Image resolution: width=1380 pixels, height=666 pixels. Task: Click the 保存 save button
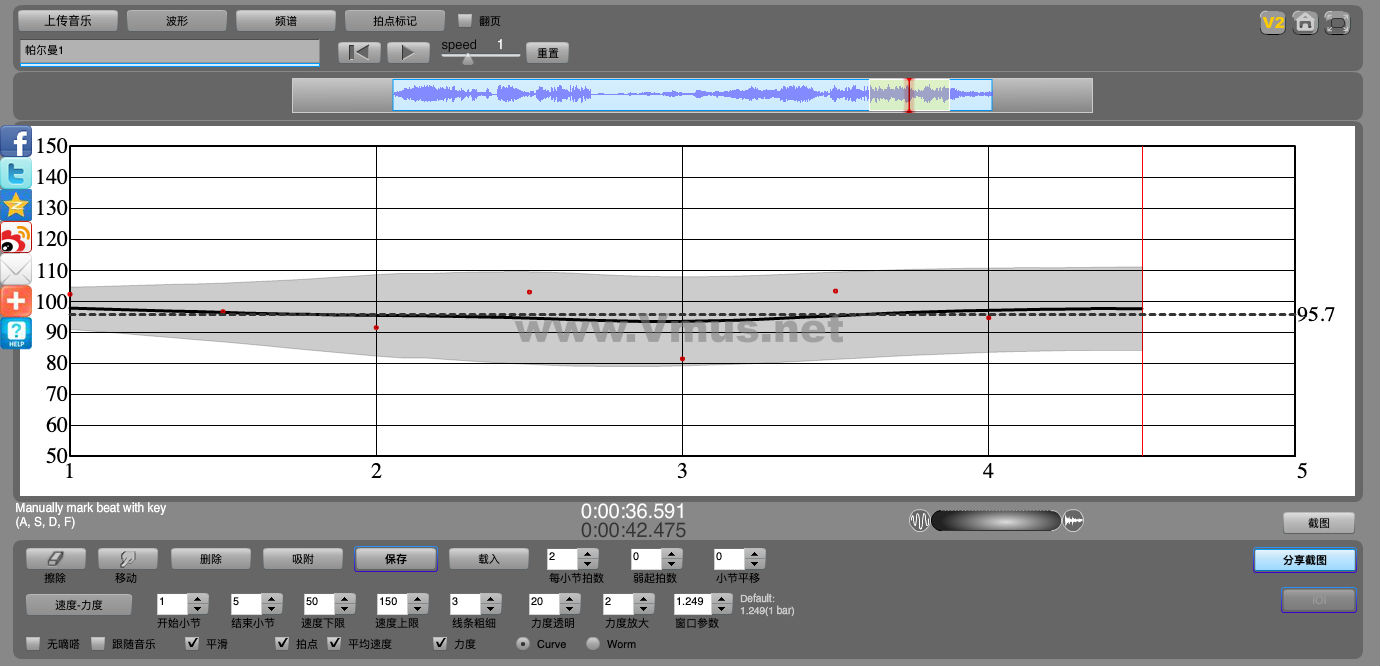pyautogui.click(x=395, y=559)
